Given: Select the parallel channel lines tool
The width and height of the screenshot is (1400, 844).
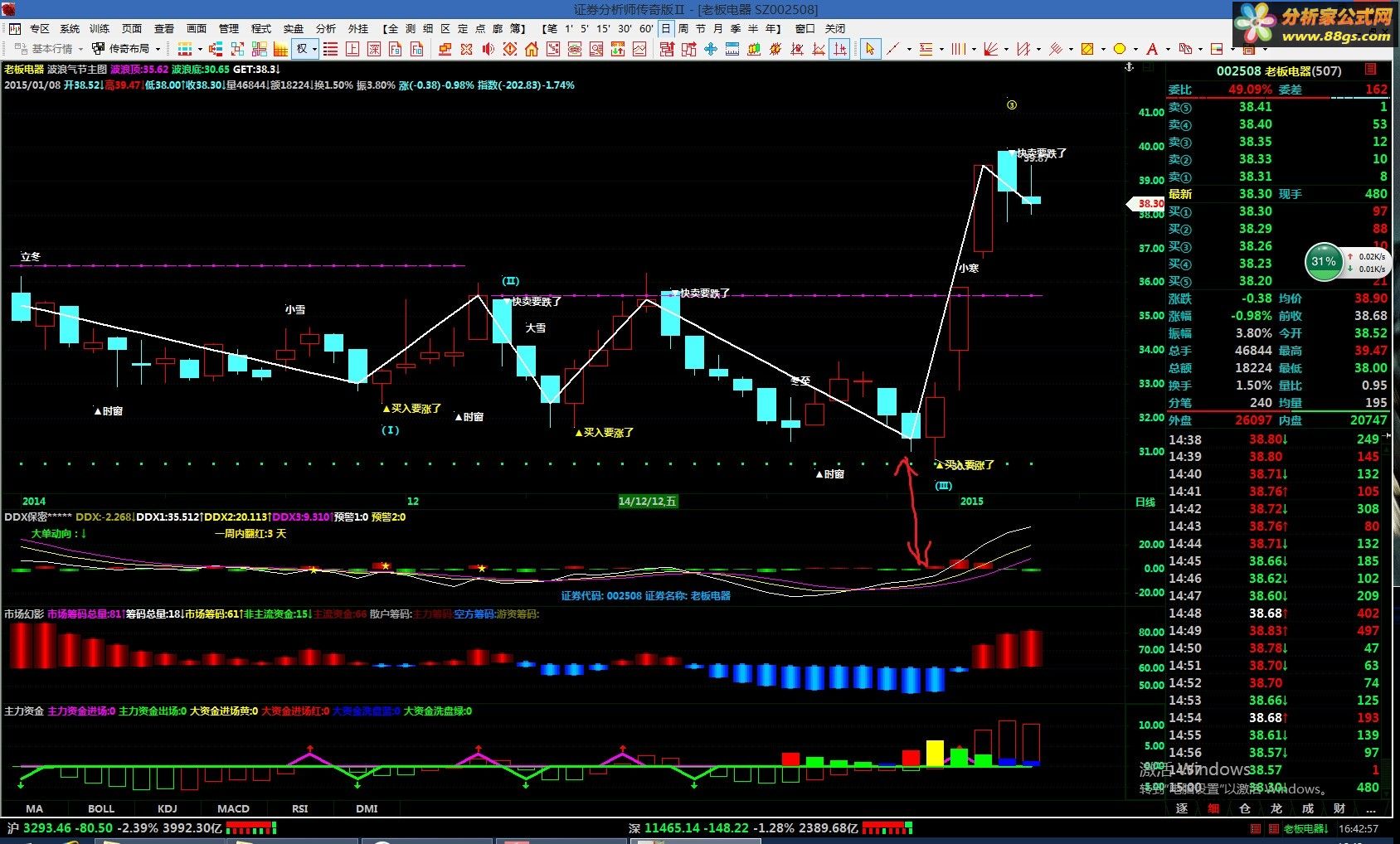Looking at the screenshot, I should [x=1055, y=49].
